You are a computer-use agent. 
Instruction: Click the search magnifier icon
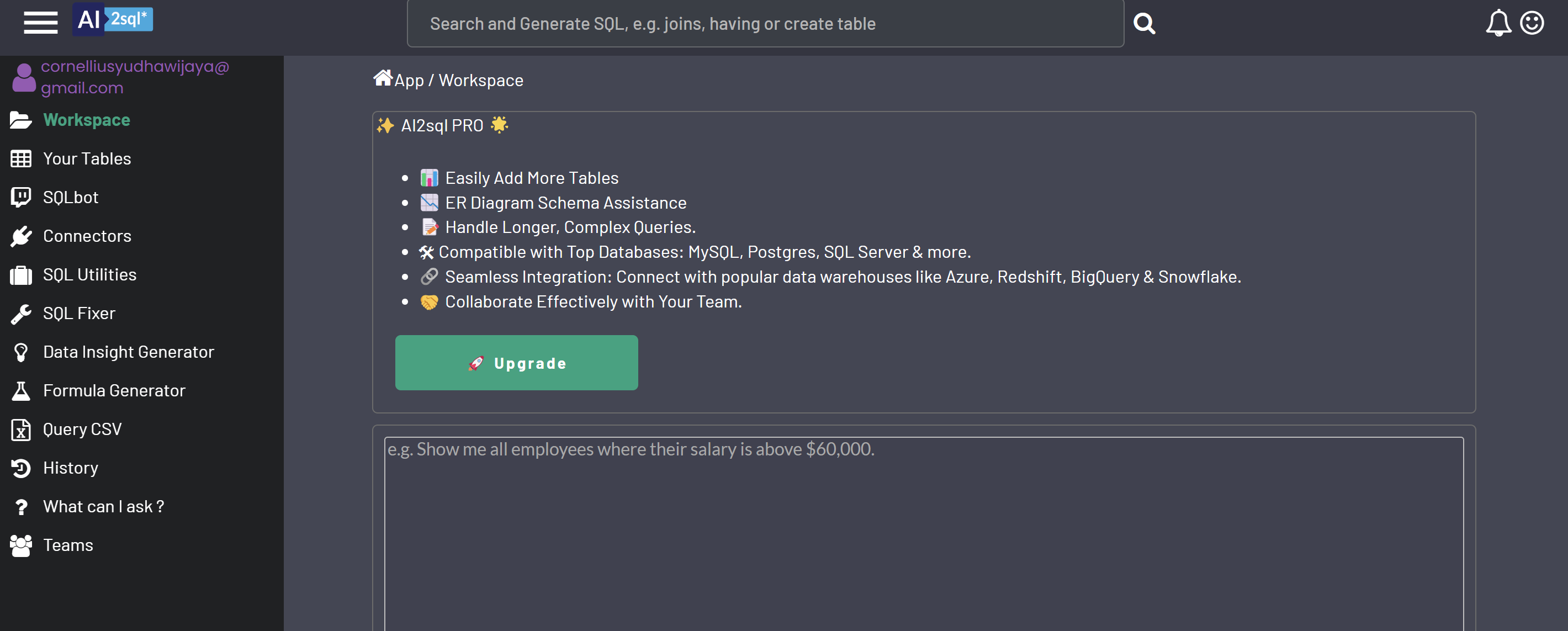click(x=1144, y=23)
